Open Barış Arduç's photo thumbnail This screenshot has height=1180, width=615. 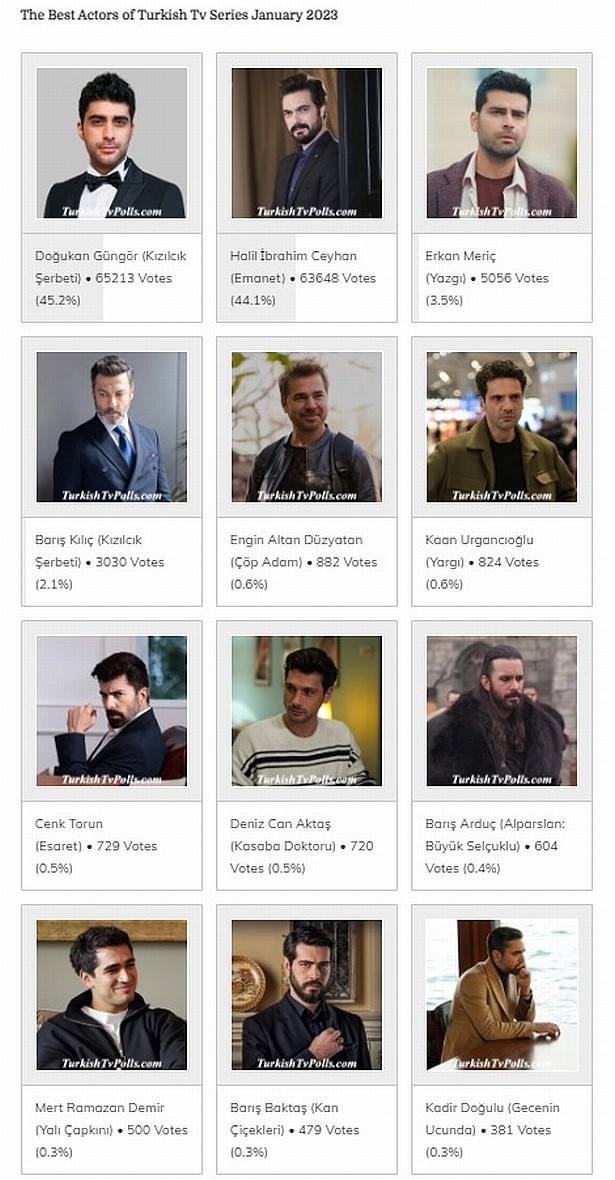tap(501, 711)
